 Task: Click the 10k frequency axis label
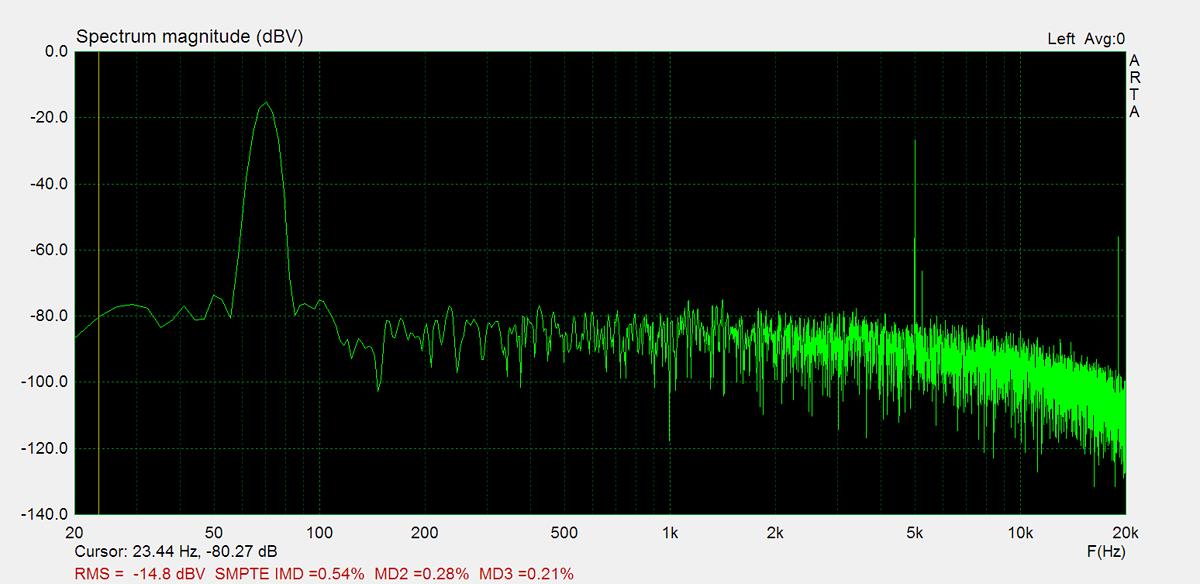(x=1020, y=531)
